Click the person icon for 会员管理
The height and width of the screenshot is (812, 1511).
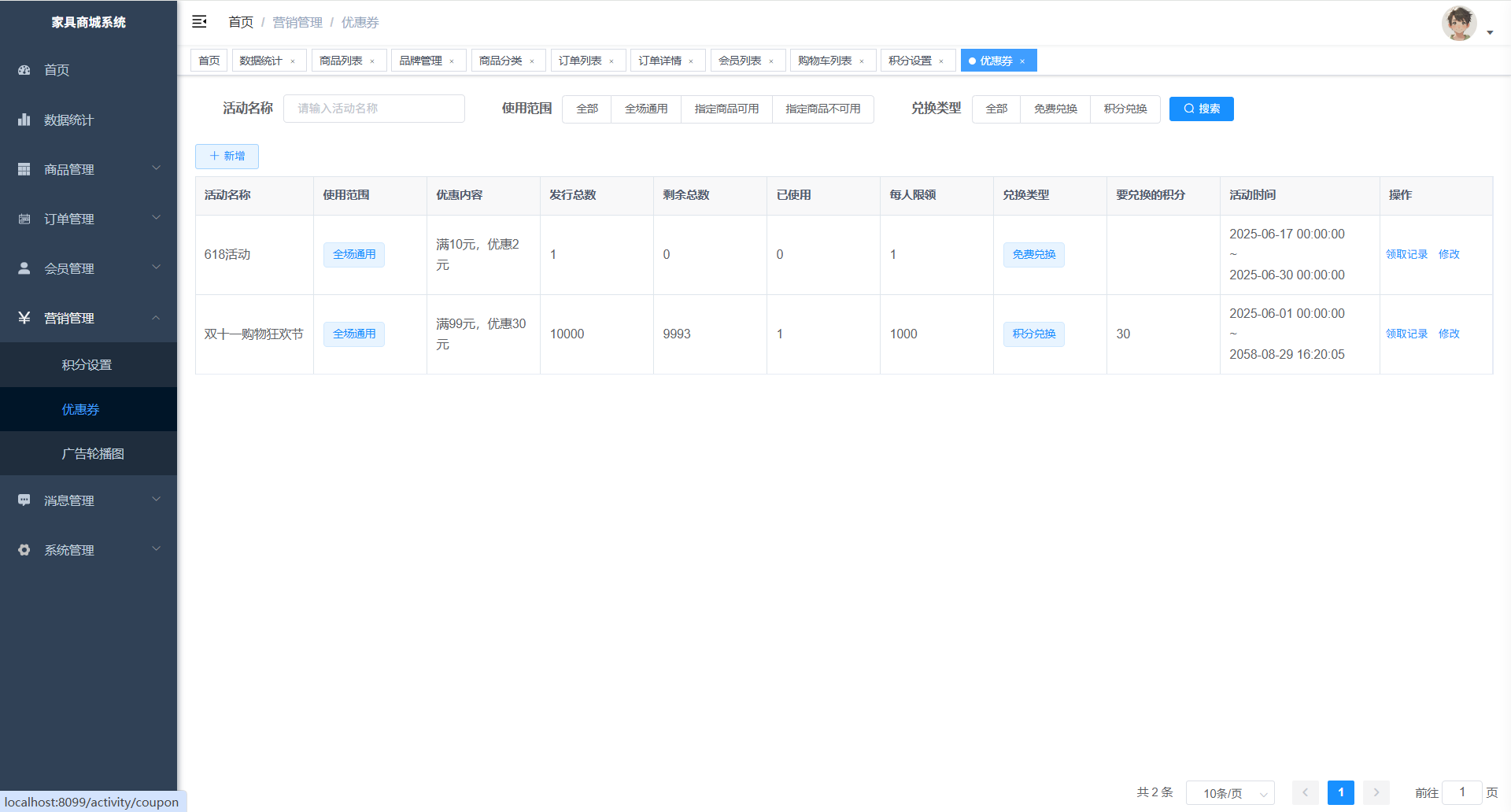tap(24, 268)
